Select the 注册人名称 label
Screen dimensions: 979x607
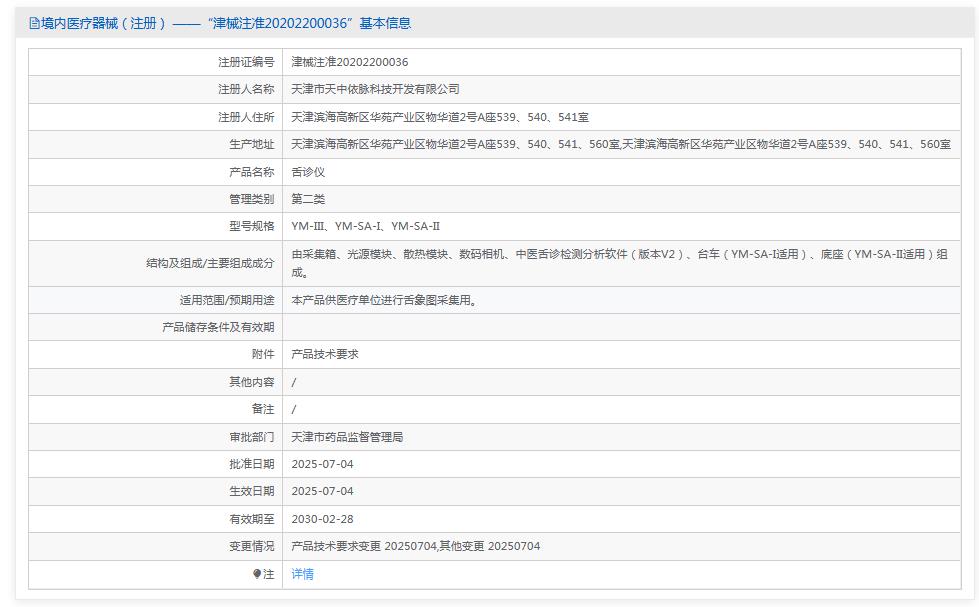(x=246, y=89)
